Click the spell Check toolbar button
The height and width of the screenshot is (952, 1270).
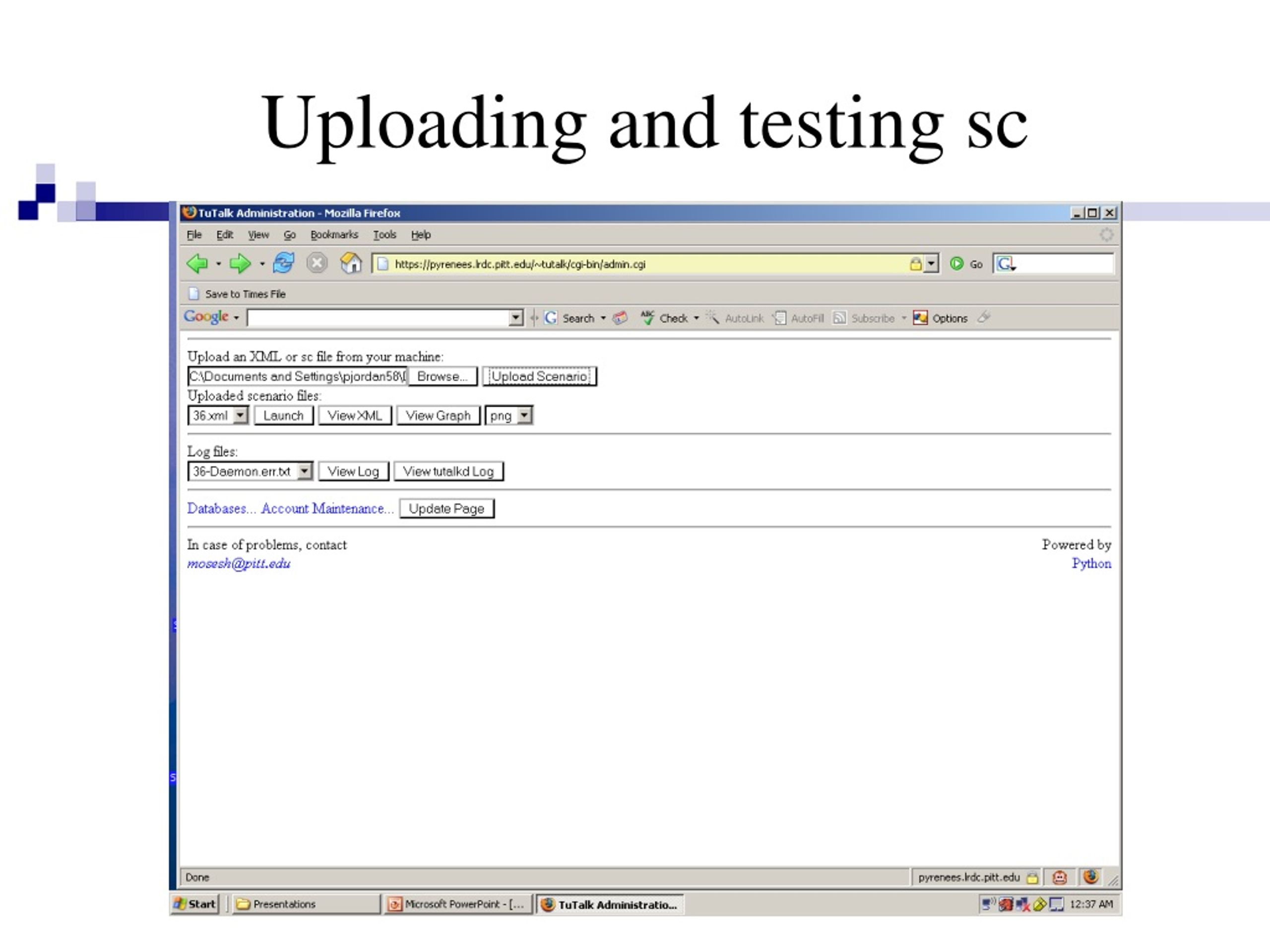(x=664, y=318)
